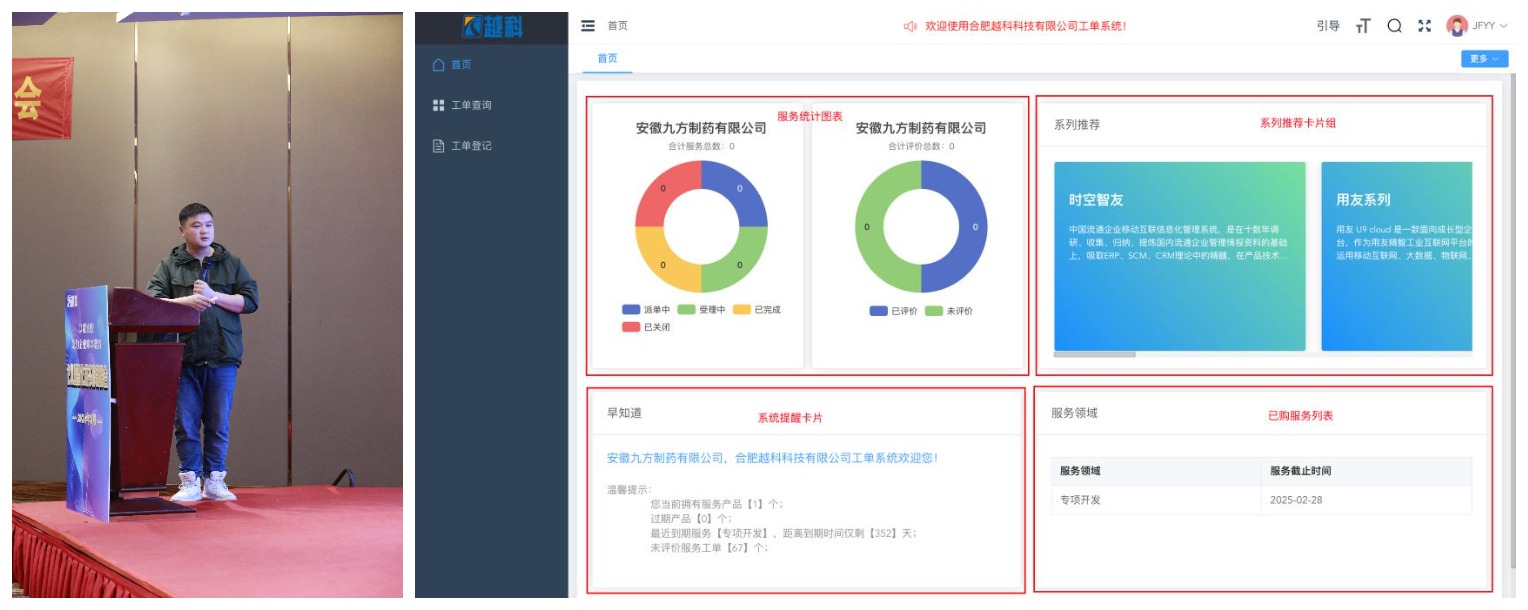Toggle the 派单中 legend entry
This screenshot has width=1528, height=610.
point(646,310)
